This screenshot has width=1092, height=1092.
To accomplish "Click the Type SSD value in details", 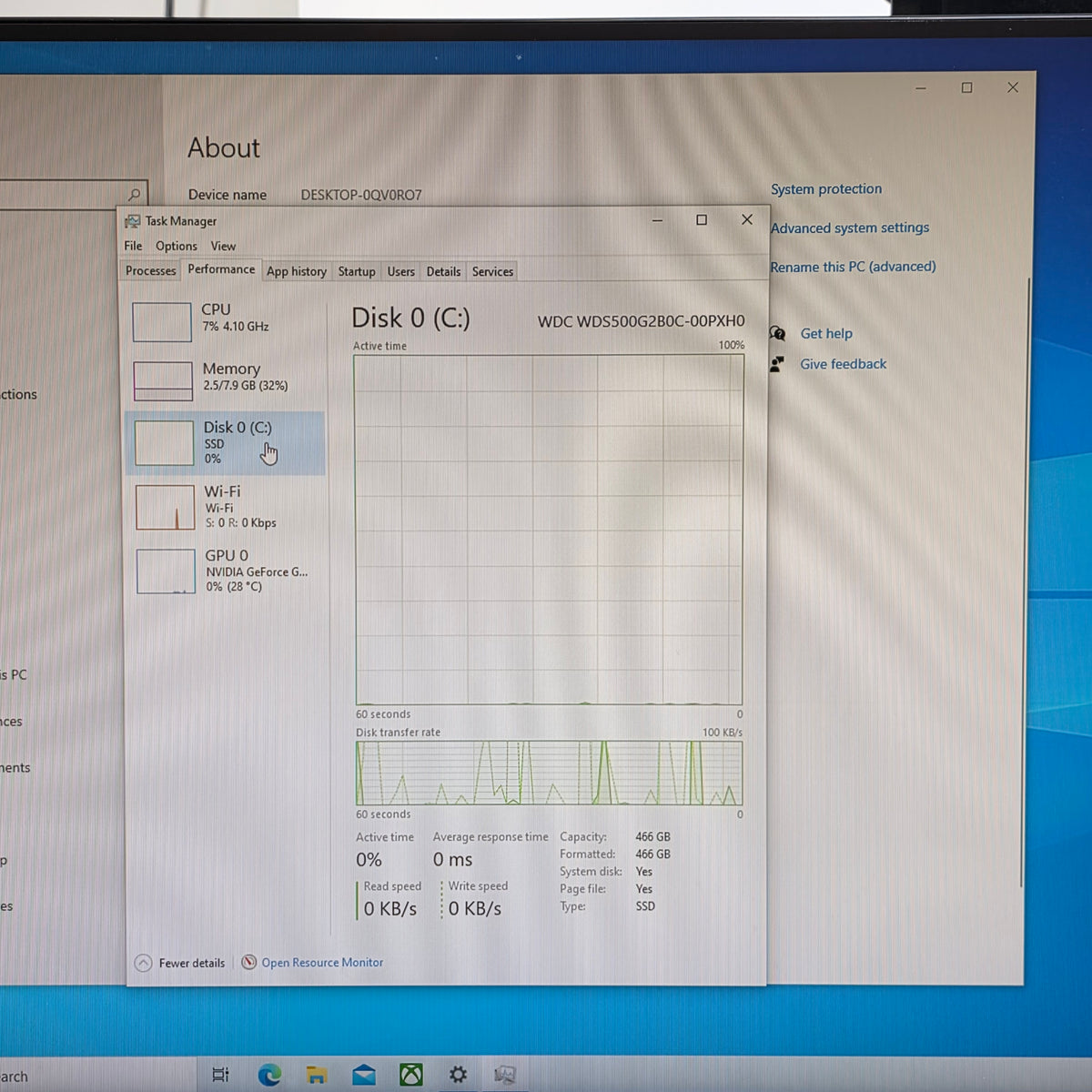I will [645, 906].
